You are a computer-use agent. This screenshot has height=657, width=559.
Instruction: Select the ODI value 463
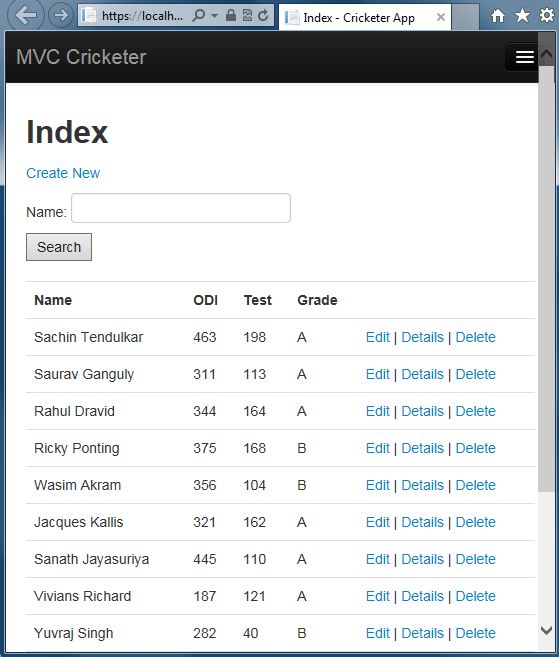[x=204, y=337]
